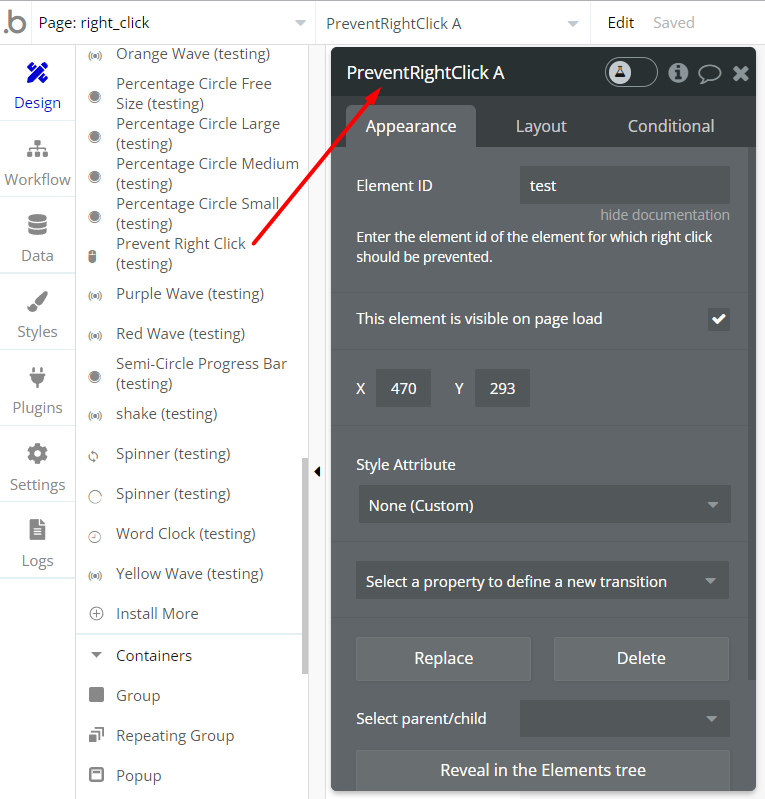The height and width of the screenshot is (799, 765).
Task: Select the Repeating Group element
Action: [x=175, y=735]
